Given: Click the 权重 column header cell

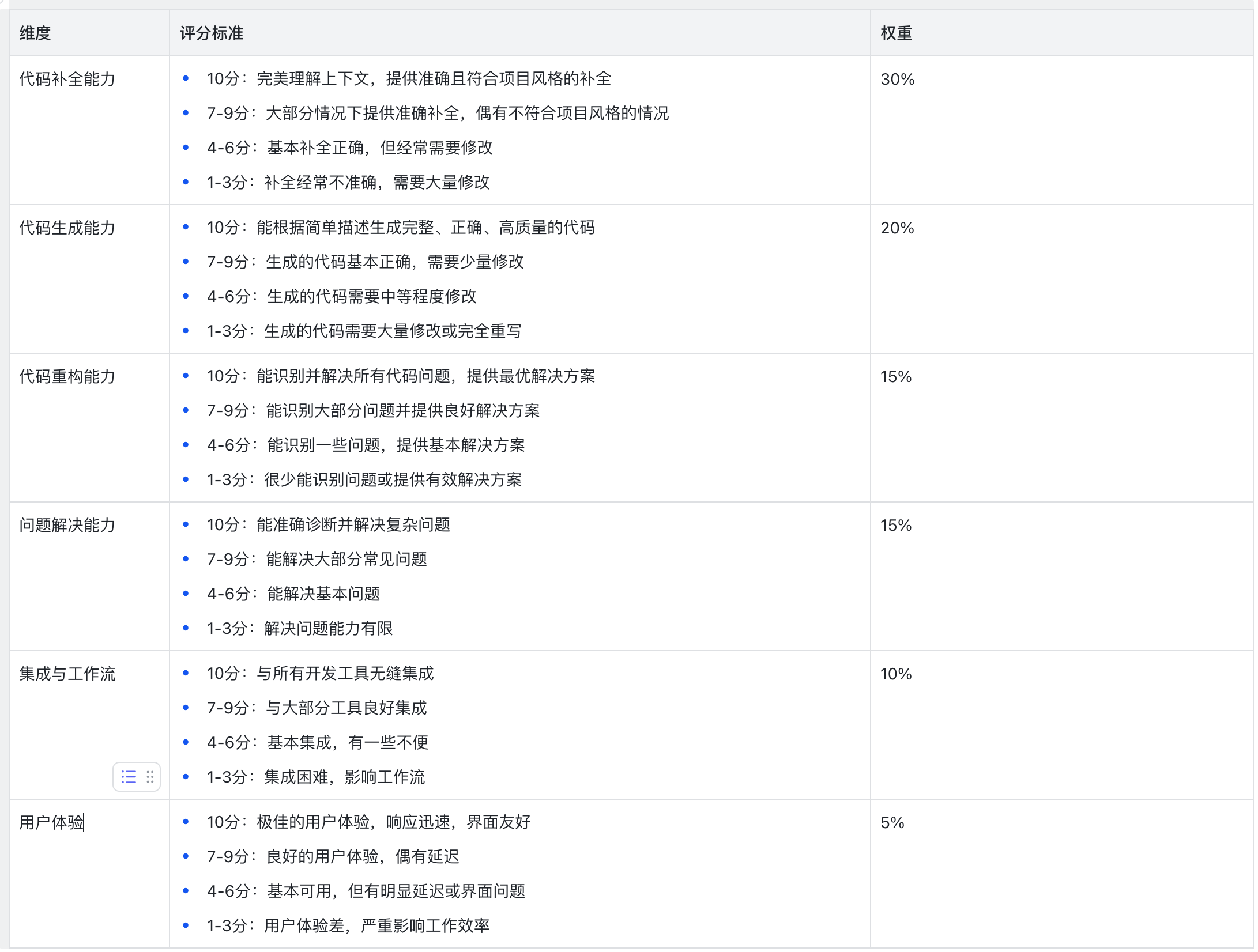Looking at the screenshot, I should 896,33.
